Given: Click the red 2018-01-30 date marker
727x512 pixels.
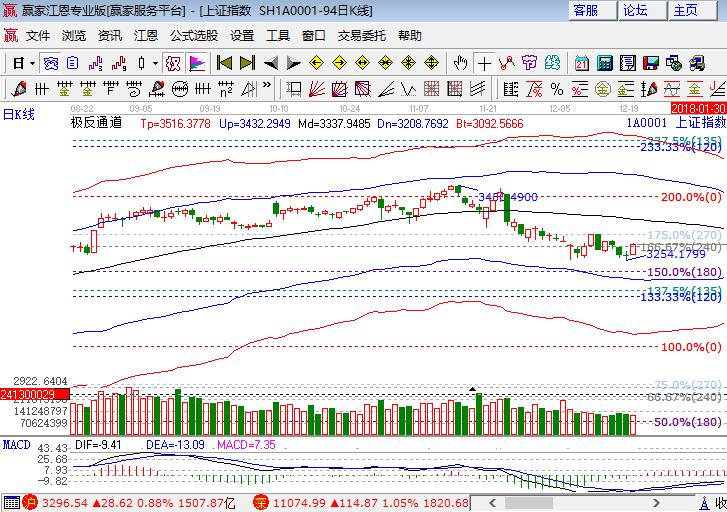Looking at the screenshot, I should point(698,107).
